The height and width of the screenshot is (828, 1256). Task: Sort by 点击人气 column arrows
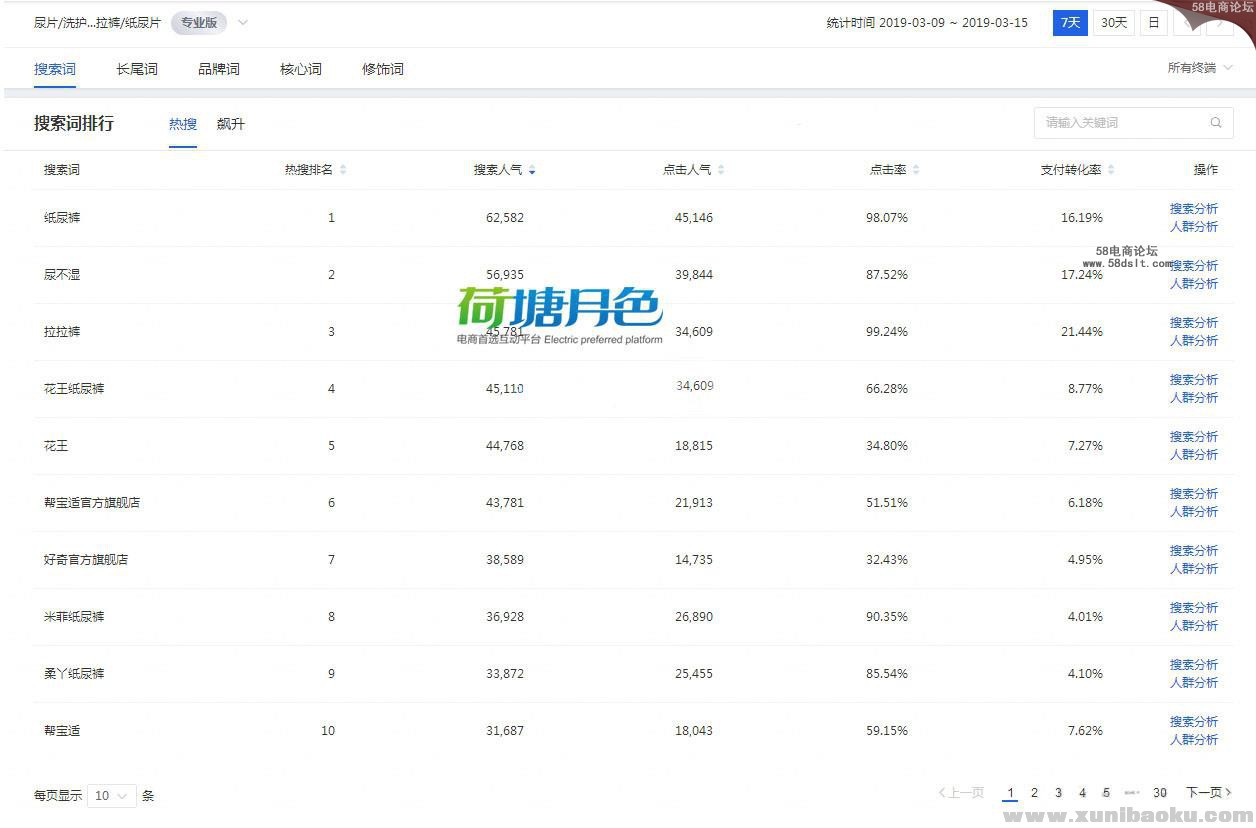tap(721, 170)
